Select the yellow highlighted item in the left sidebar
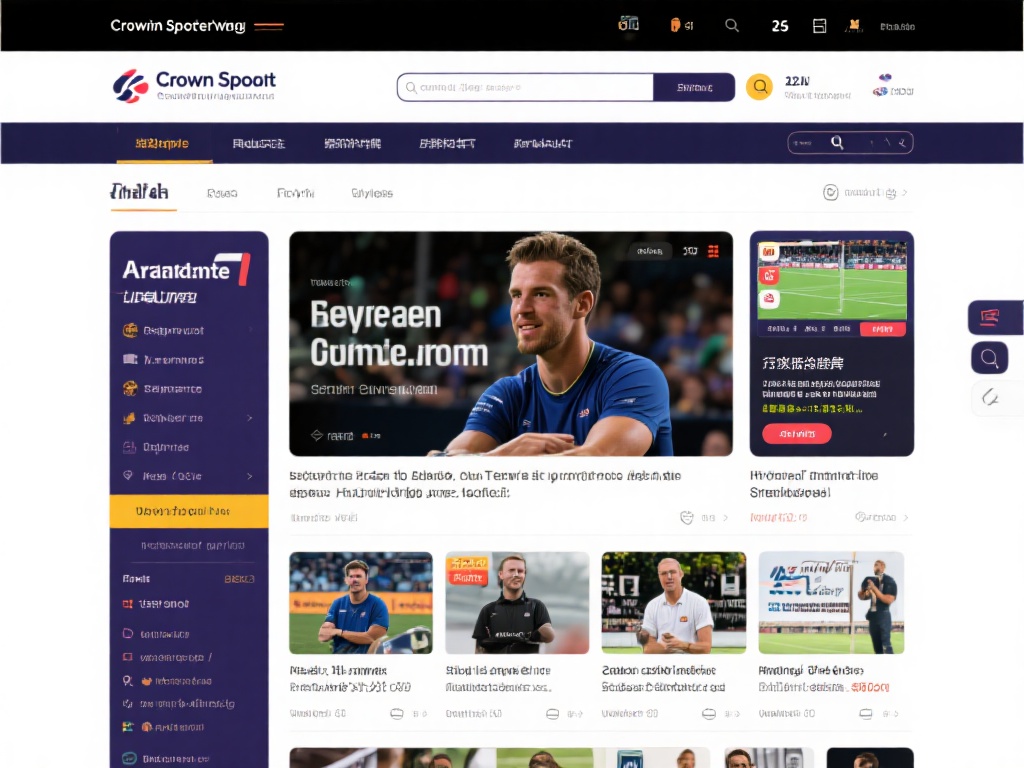This screenshot has height=768, width=1024. tap(189, 511)
